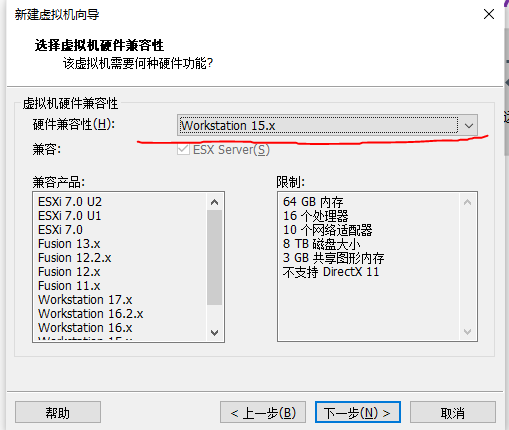Select Workstation 17.x in the products list
This screenshot has height=430, width=509.
point(85,300)
